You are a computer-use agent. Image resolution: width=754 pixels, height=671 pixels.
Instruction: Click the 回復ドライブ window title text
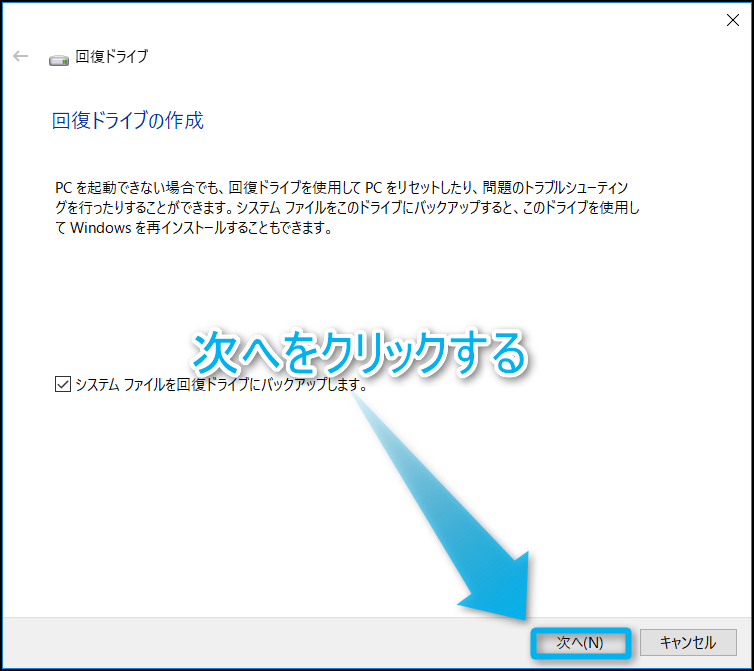pyautogui.click(x=111, y=57)
